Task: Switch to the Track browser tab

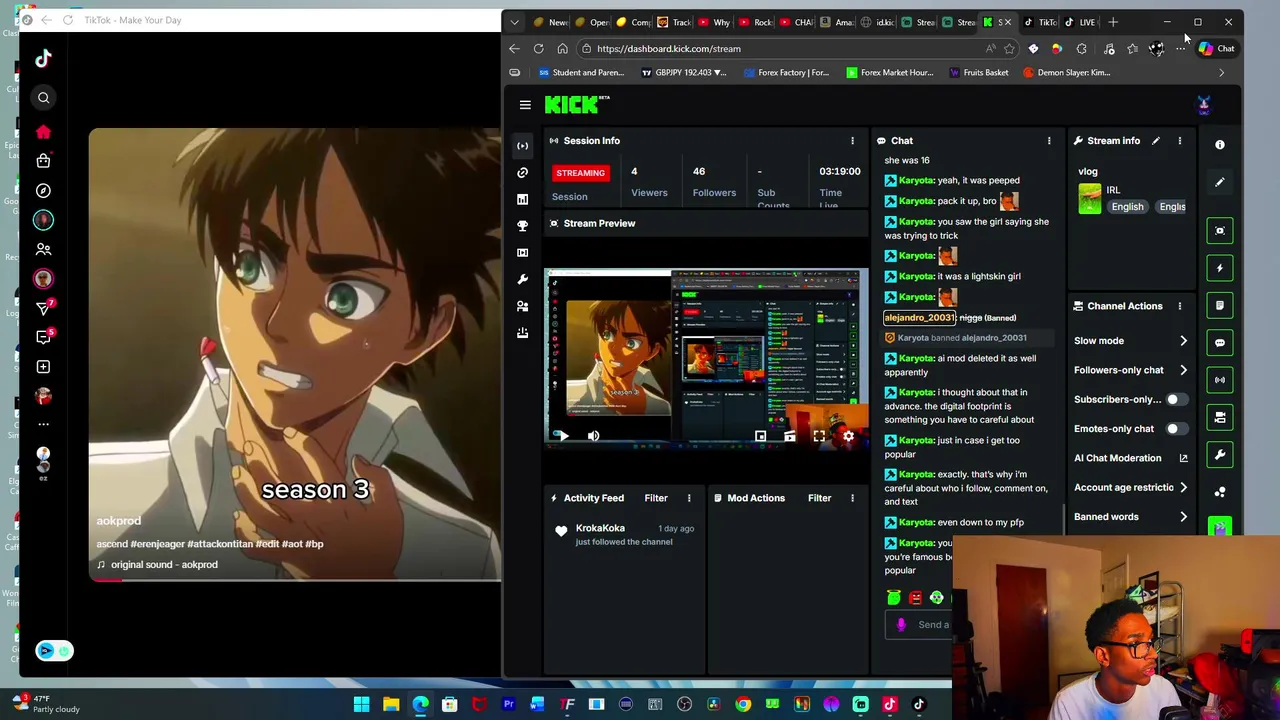Action: tap(675, 22)
